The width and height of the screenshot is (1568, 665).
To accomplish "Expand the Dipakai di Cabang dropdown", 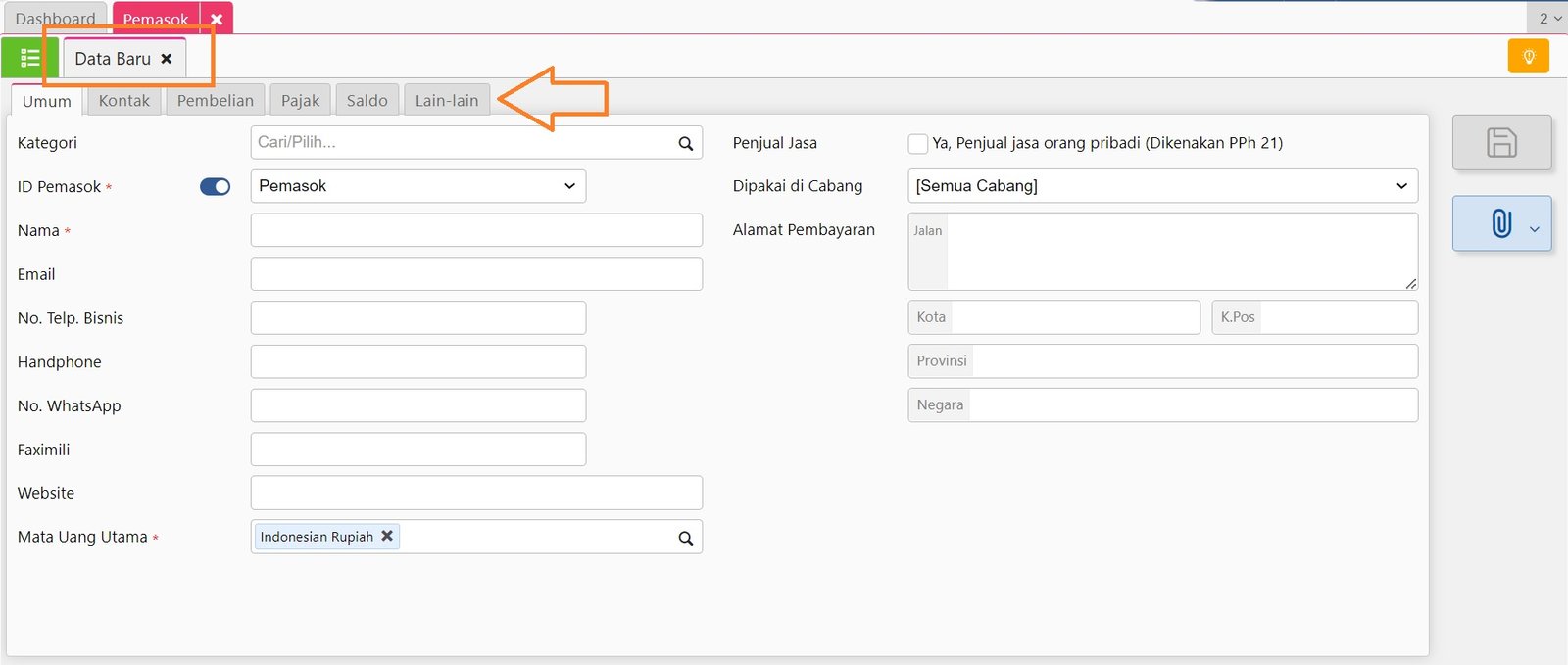I will click(1162, 186).
